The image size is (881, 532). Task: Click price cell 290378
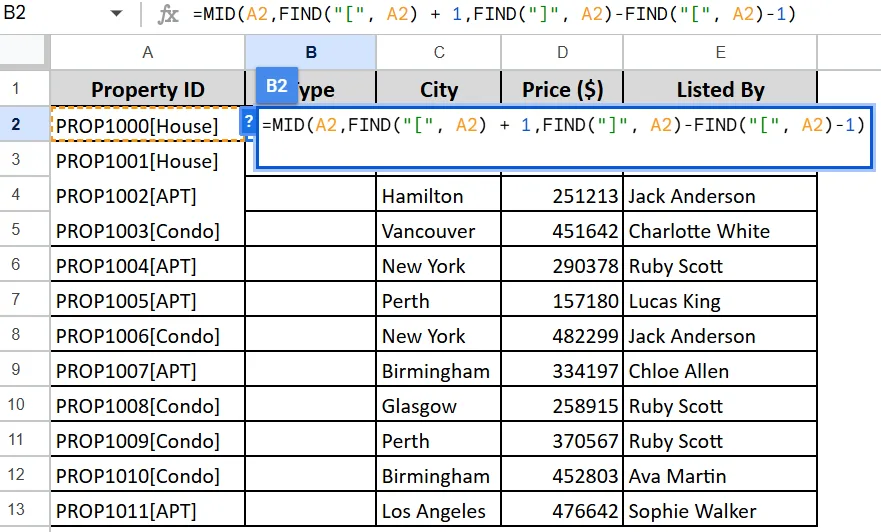point(562,265)
